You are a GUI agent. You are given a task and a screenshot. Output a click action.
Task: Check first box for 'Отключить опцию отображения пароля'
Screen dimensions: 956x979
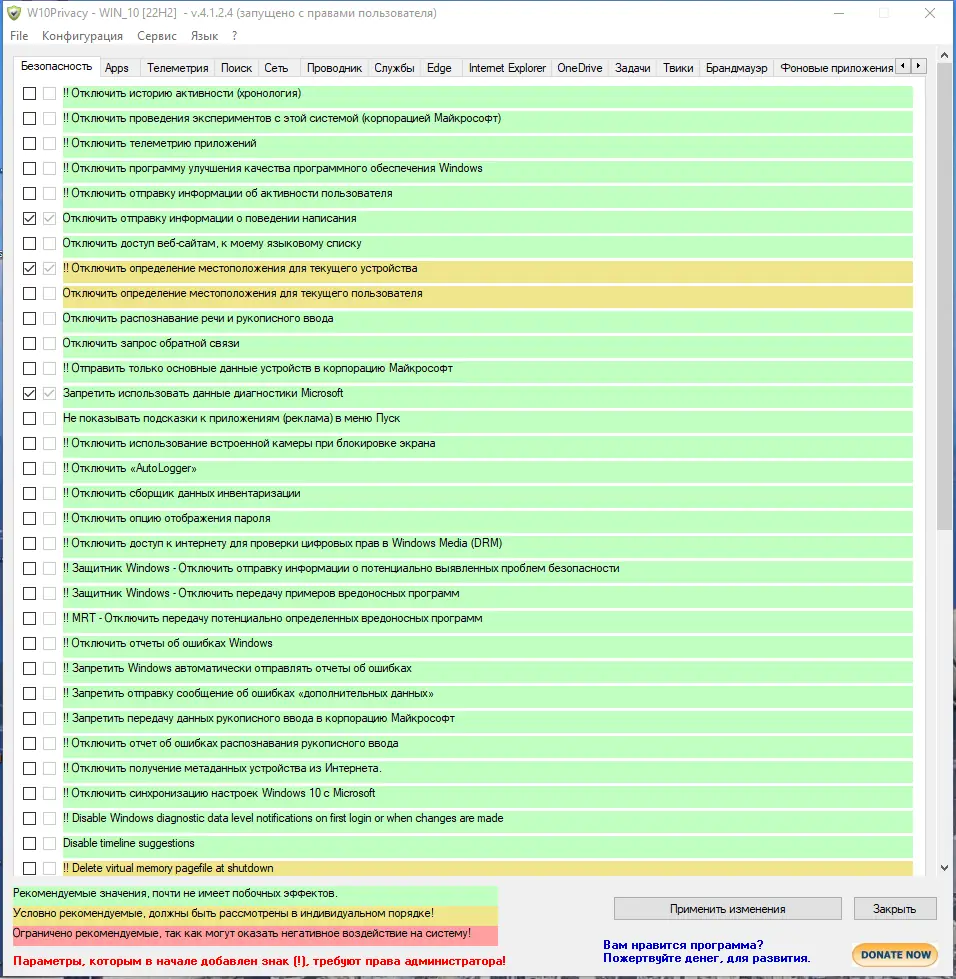(29, 518)
